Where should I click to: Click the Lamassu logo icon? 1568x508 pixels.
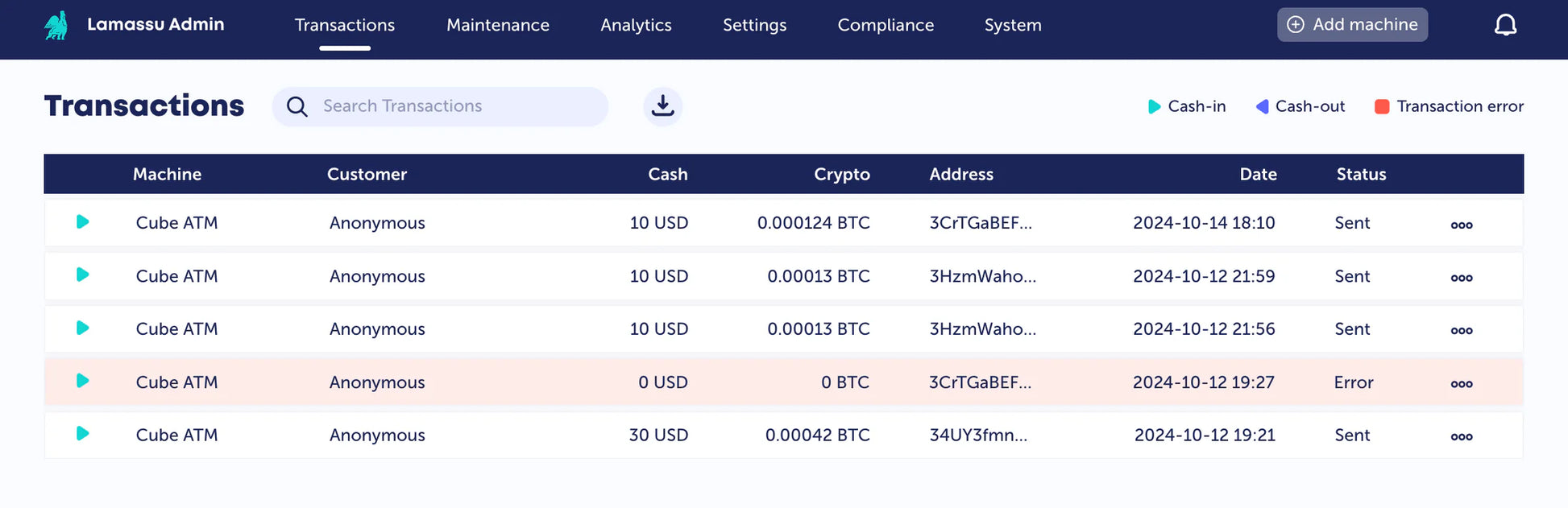[x=56, y=26]
